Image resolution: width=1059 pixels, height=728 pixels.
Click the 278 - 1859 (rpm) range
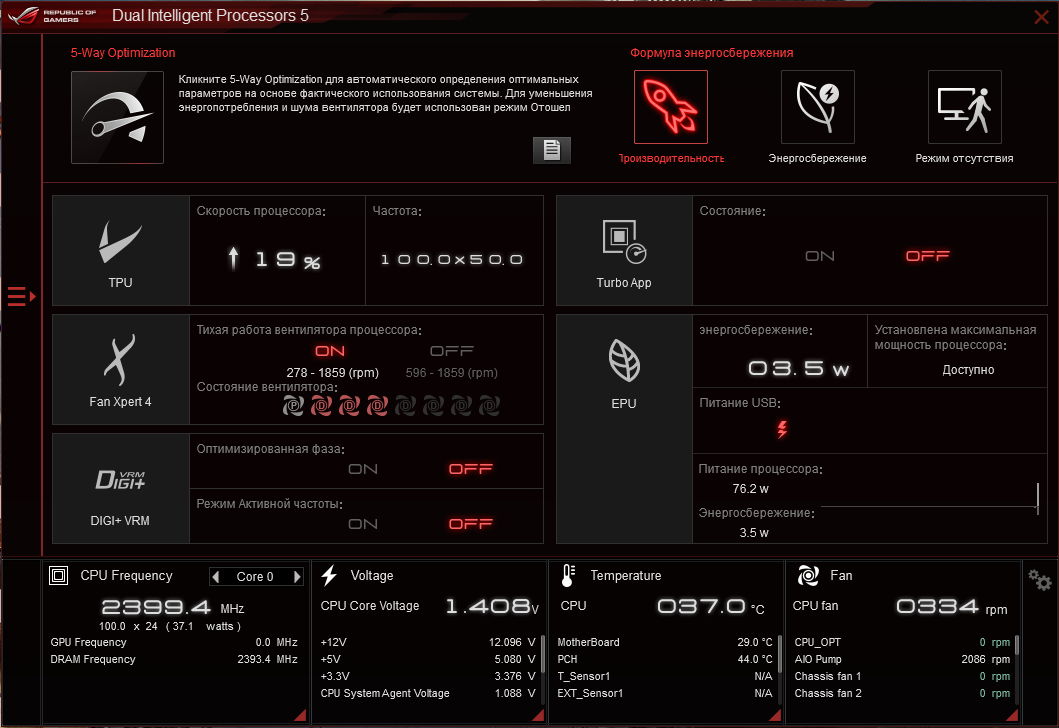[332, 373]
